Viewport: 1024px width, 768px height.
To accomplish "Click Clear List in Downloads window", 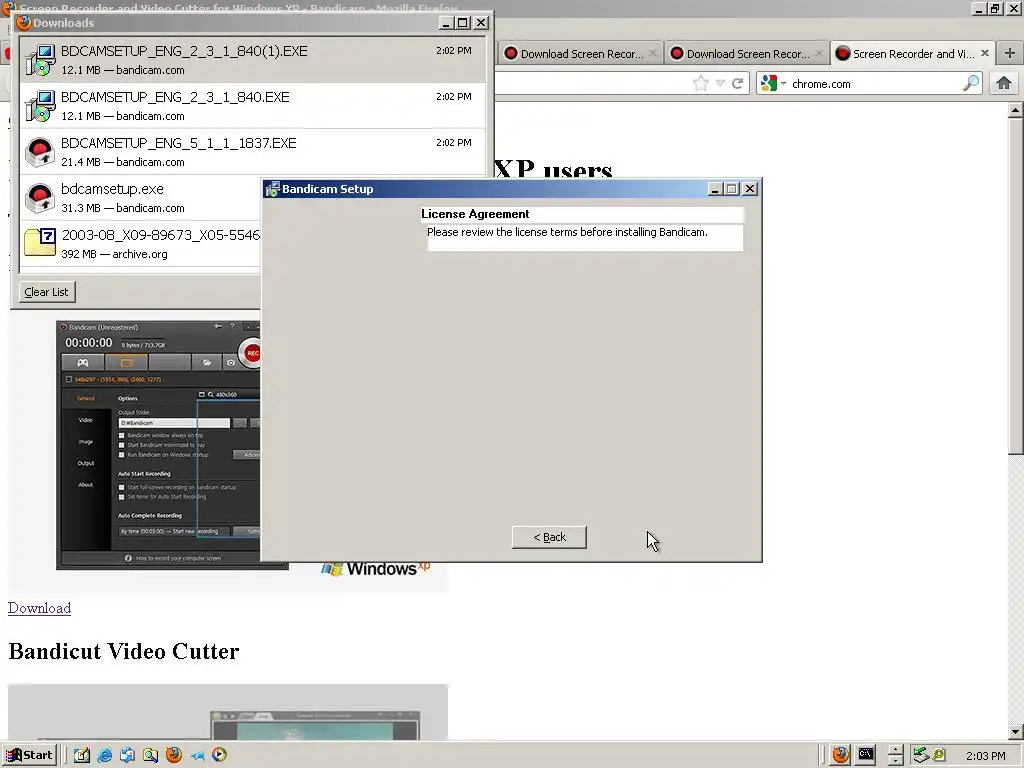I will pos(46,292).
